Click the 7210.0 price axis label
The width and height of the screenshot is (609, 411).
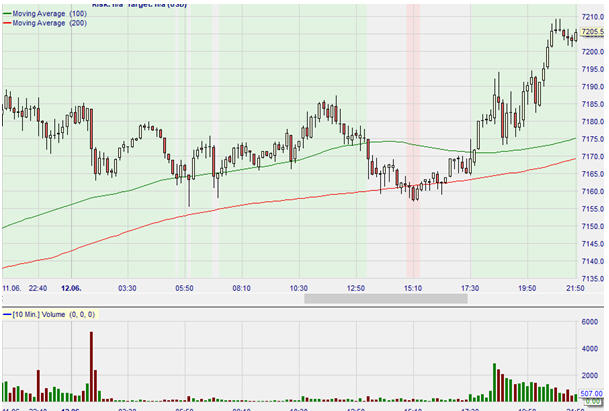point(593,17)
